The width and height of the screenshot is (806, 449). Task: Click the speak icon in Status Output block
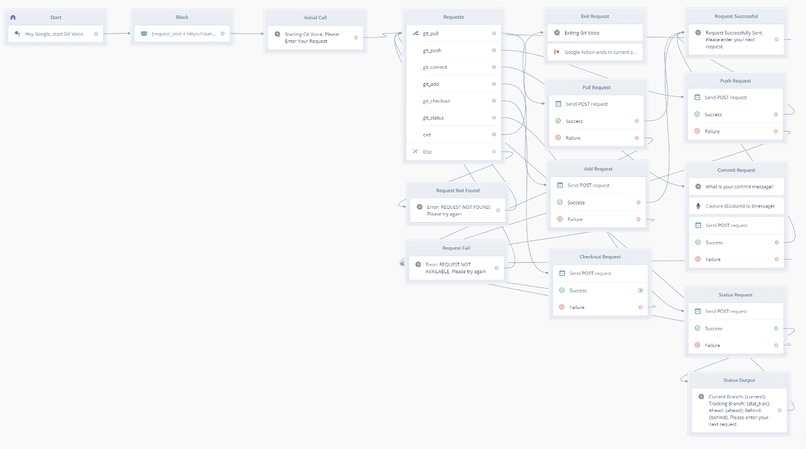[701, 396]
